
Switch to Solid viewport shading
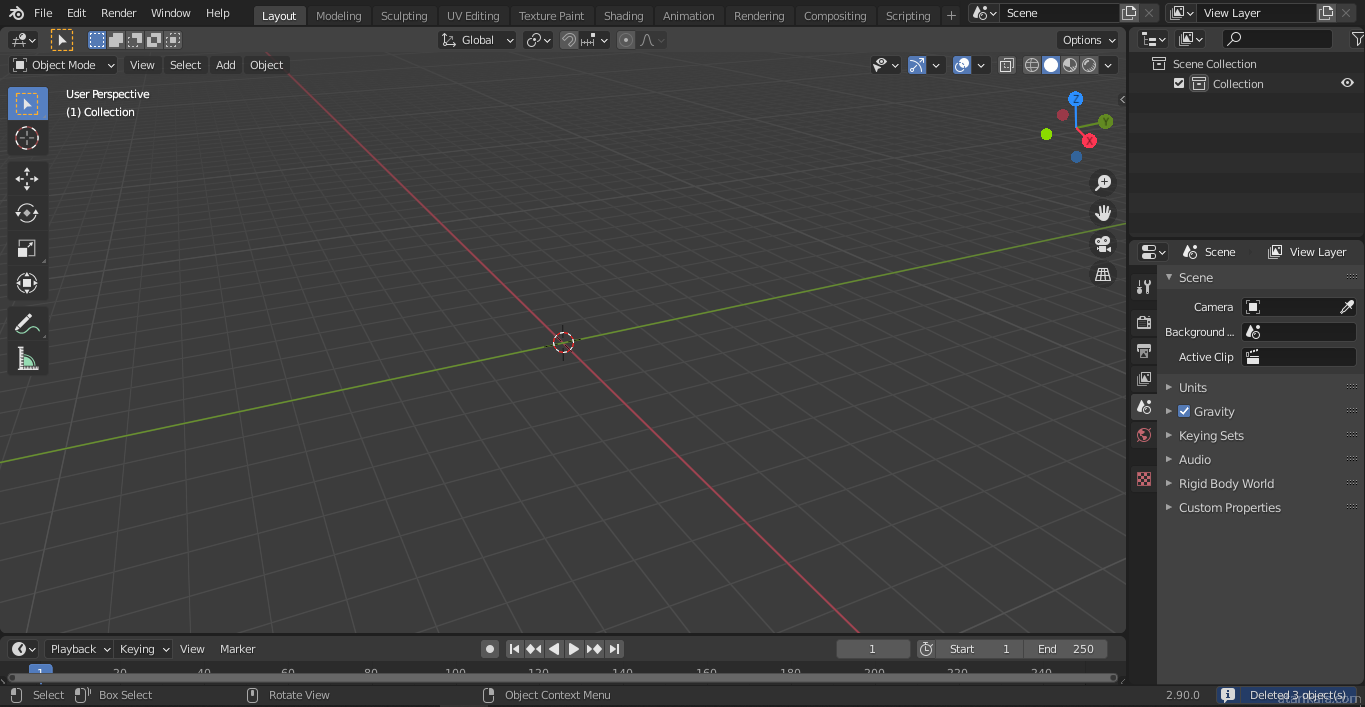tap(1051, 65)
